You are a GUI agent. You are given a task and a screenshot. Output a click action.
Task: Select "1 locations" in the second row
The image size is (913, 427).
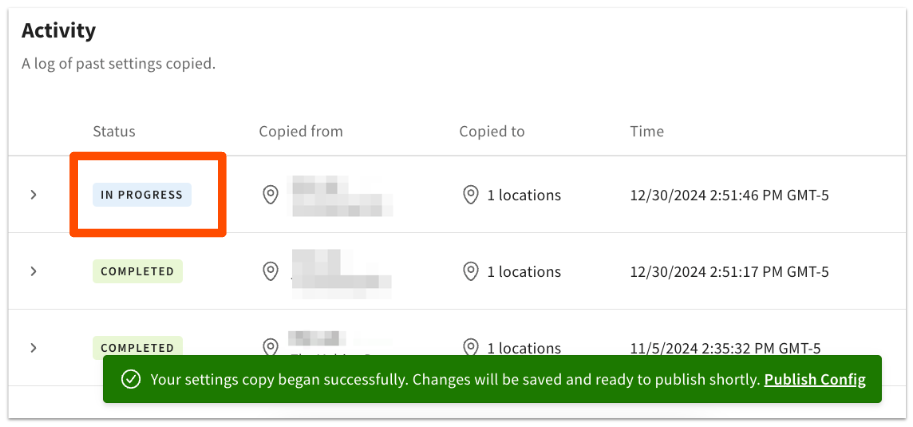click(523, 271)
